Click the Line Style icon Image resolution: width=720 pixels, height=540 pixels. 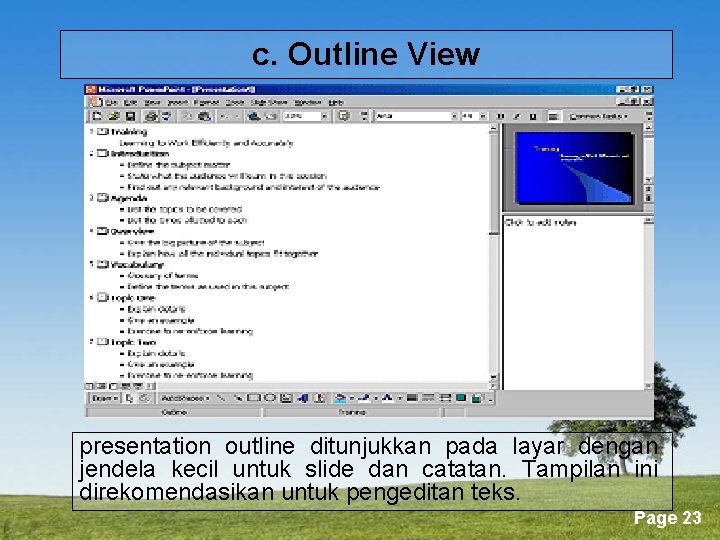pos(412,398)
